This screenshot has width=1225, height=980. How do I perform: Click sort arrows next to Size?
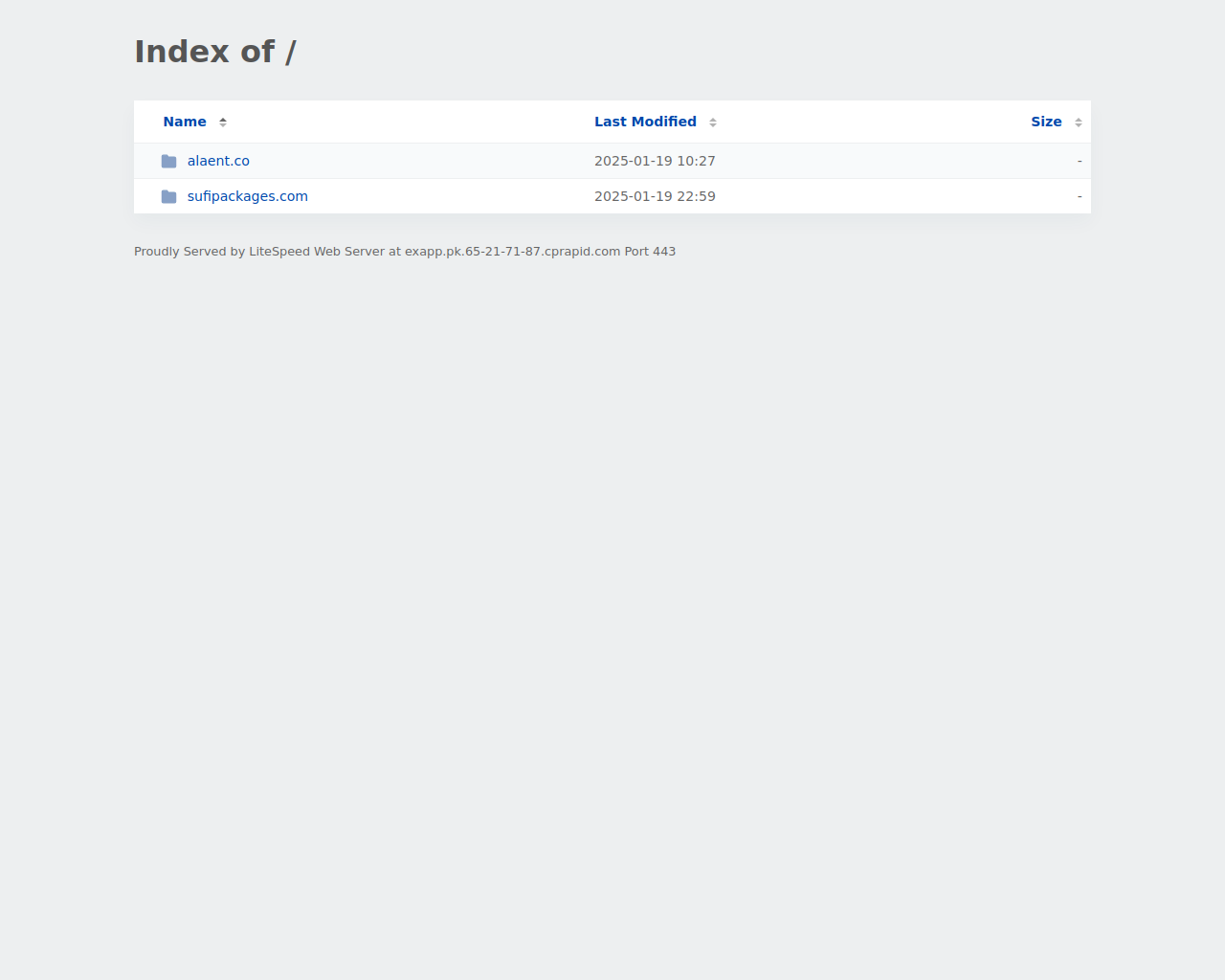[1079, 122]
